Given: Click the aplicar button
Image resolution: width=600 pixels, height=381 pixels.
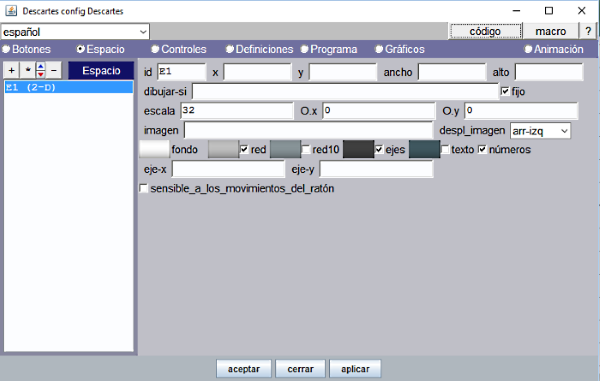Looking at the screenshot, I should (x=355, y=369).
